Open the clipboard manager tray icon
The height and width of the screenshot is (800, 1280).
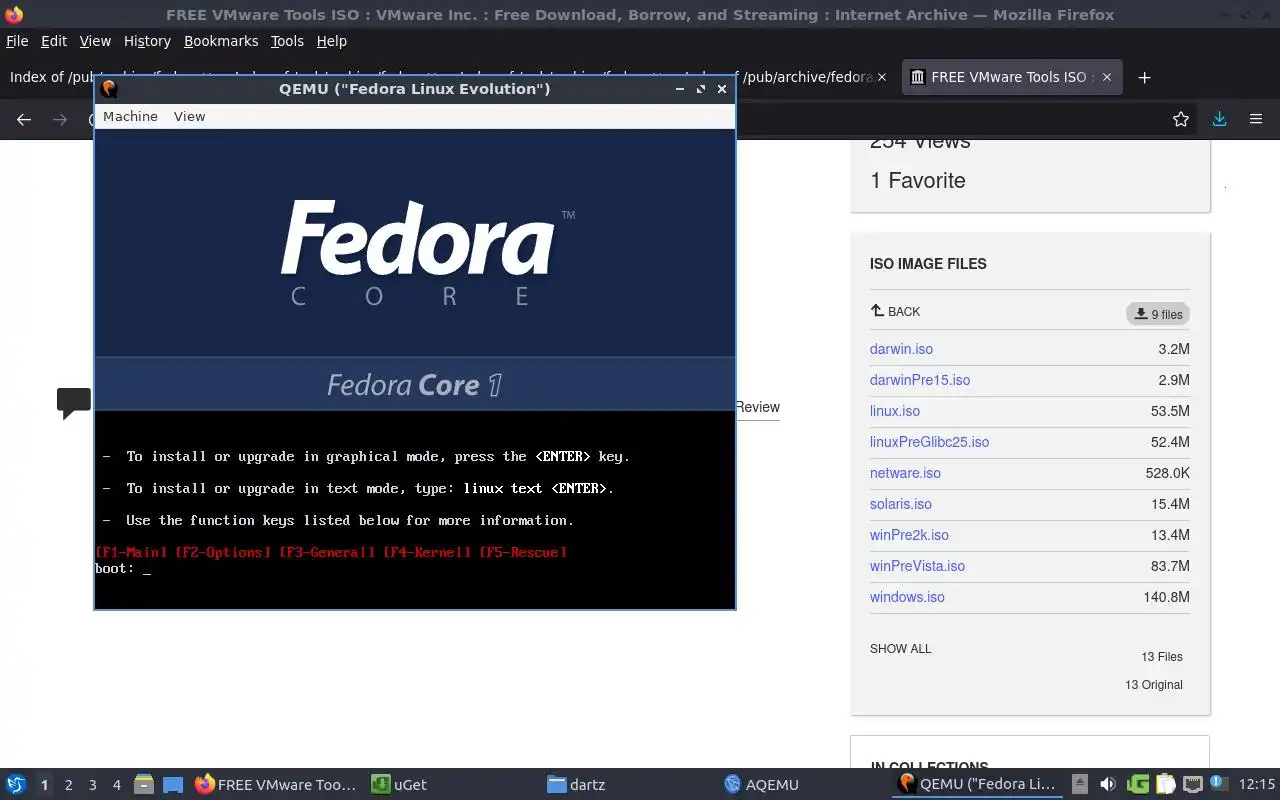click(1165, 784)
